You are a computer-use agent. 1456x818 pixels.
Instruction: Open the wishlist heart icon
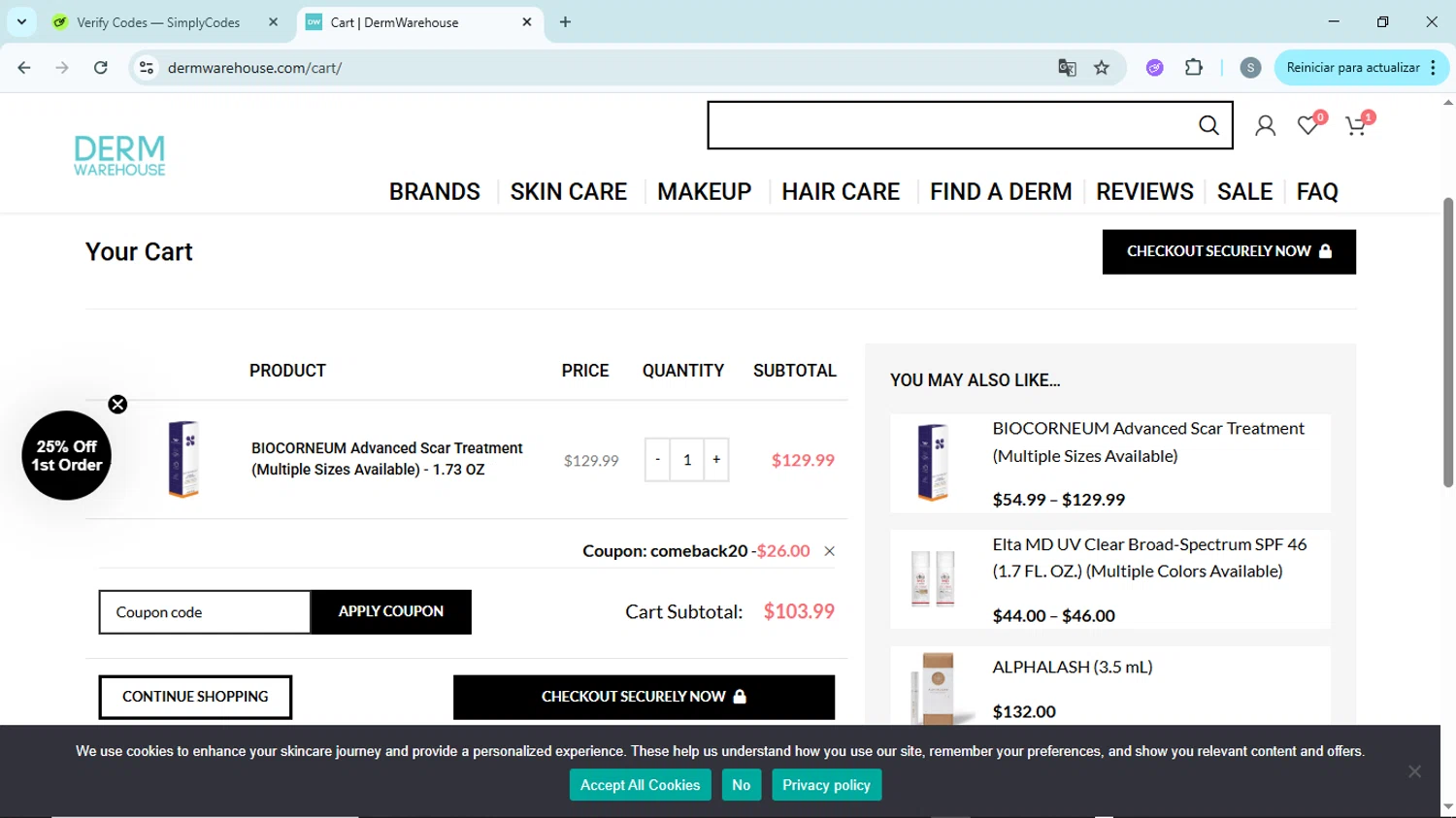point(1309,123)
